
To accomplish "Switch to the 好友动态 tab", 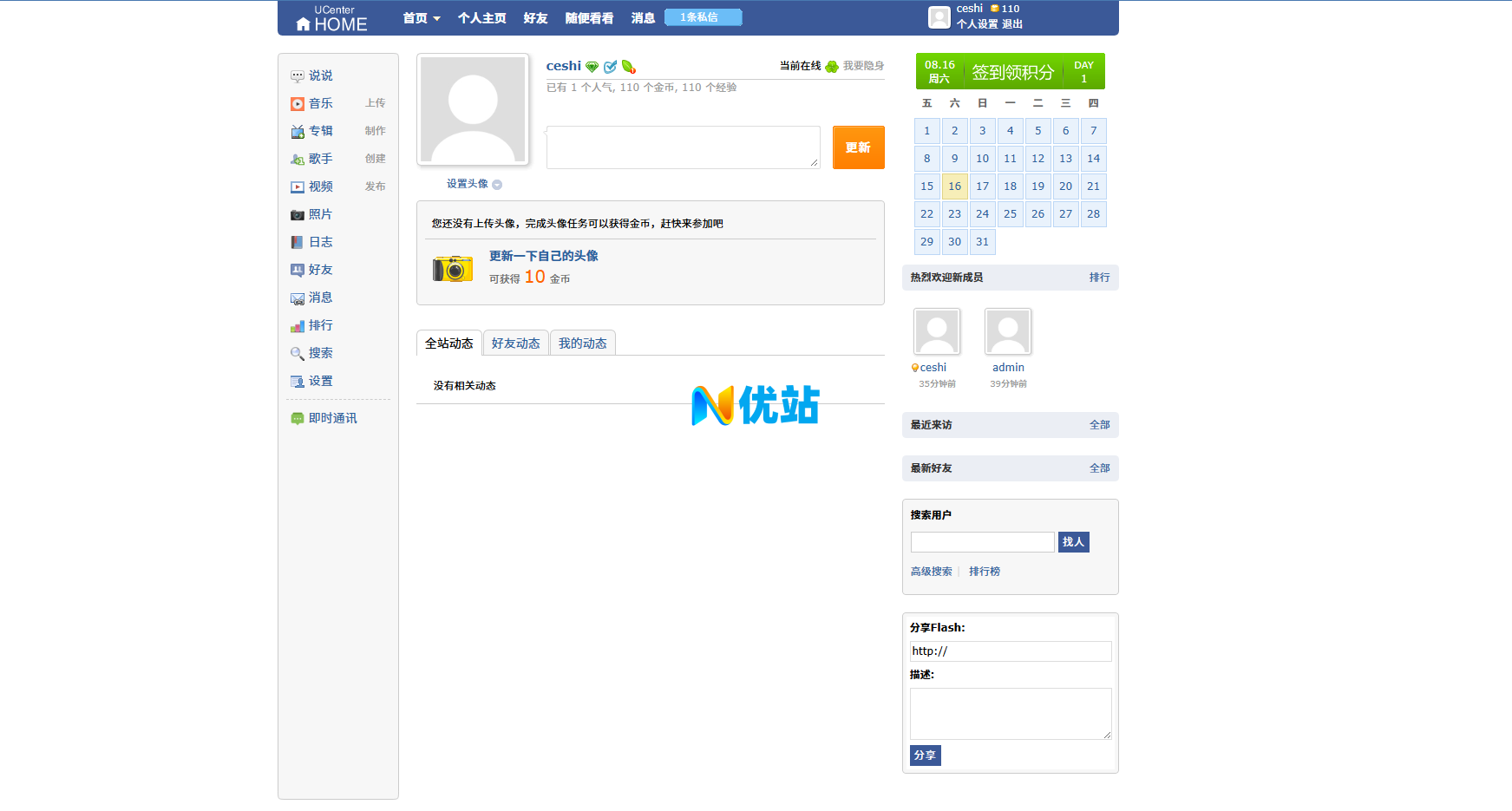I will click(515, 343).
